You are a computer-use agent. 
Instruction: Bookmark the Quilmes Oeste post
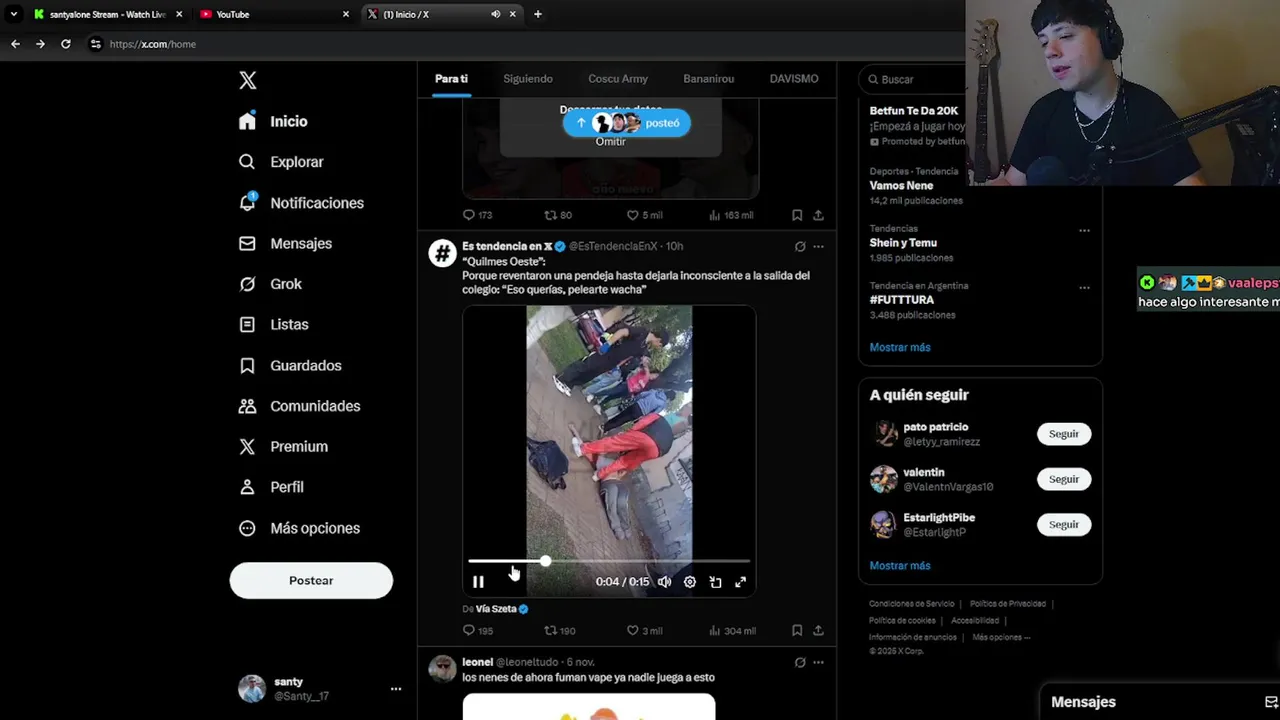[x=797, y=630]
